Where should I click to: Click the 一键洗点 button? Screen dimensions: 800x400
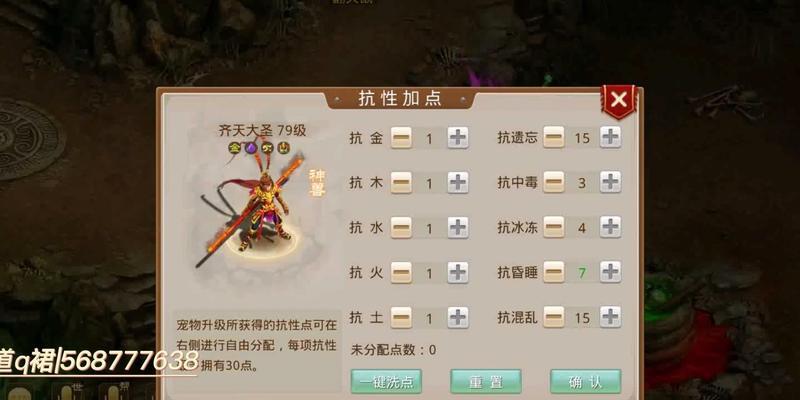386,381
